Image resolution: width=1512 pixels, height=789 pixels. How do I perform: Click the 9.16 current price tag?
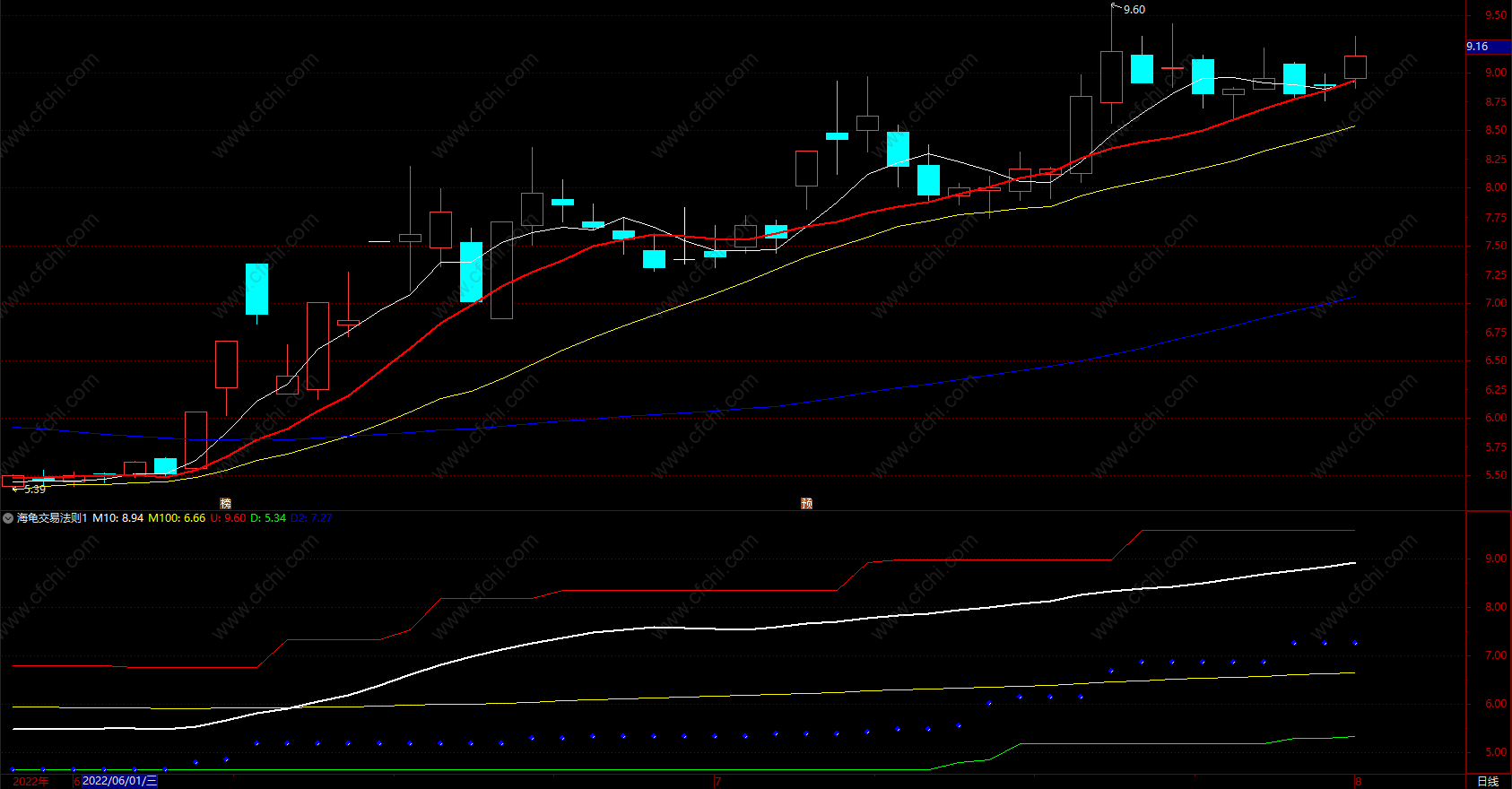(1488, 46)
